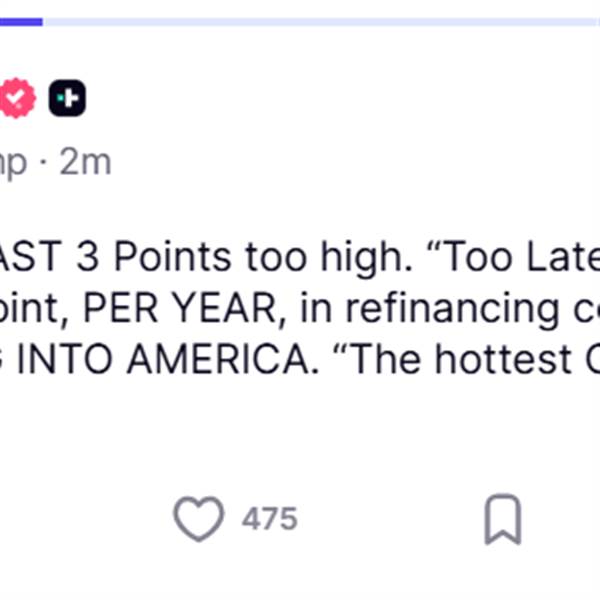Open the post via the 2m timestamp
600x600 pixels.
tap(85, 163)
